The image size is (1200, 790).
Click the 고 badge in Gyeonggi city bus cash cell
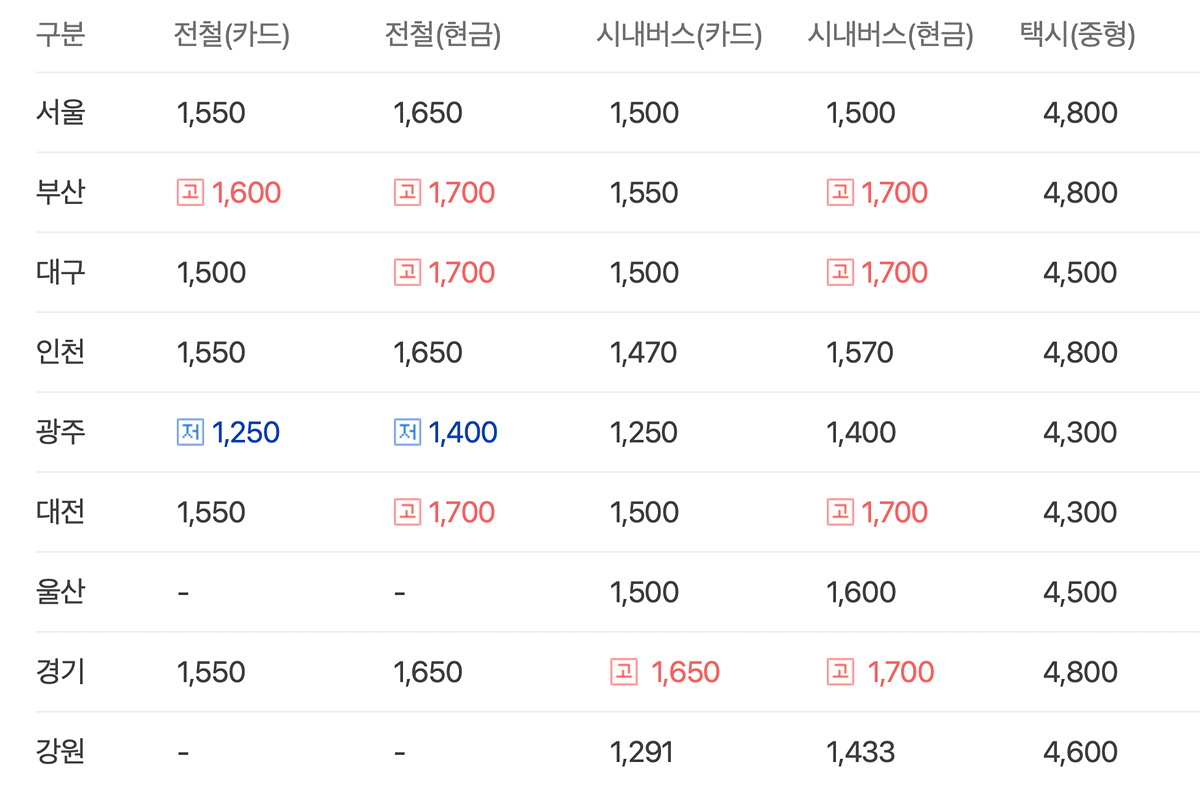point(840,672)
